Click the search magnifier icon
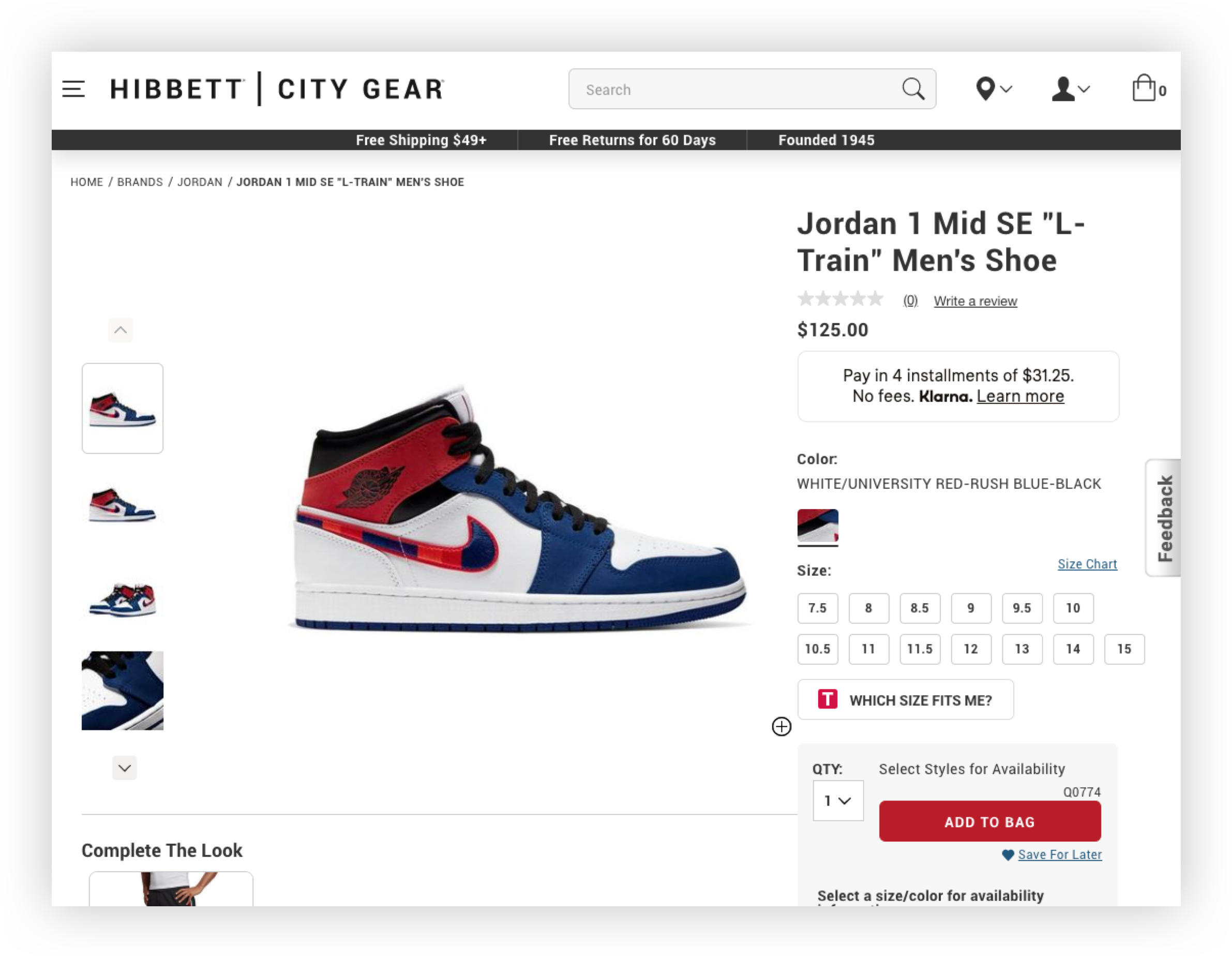 pos(913,88)
